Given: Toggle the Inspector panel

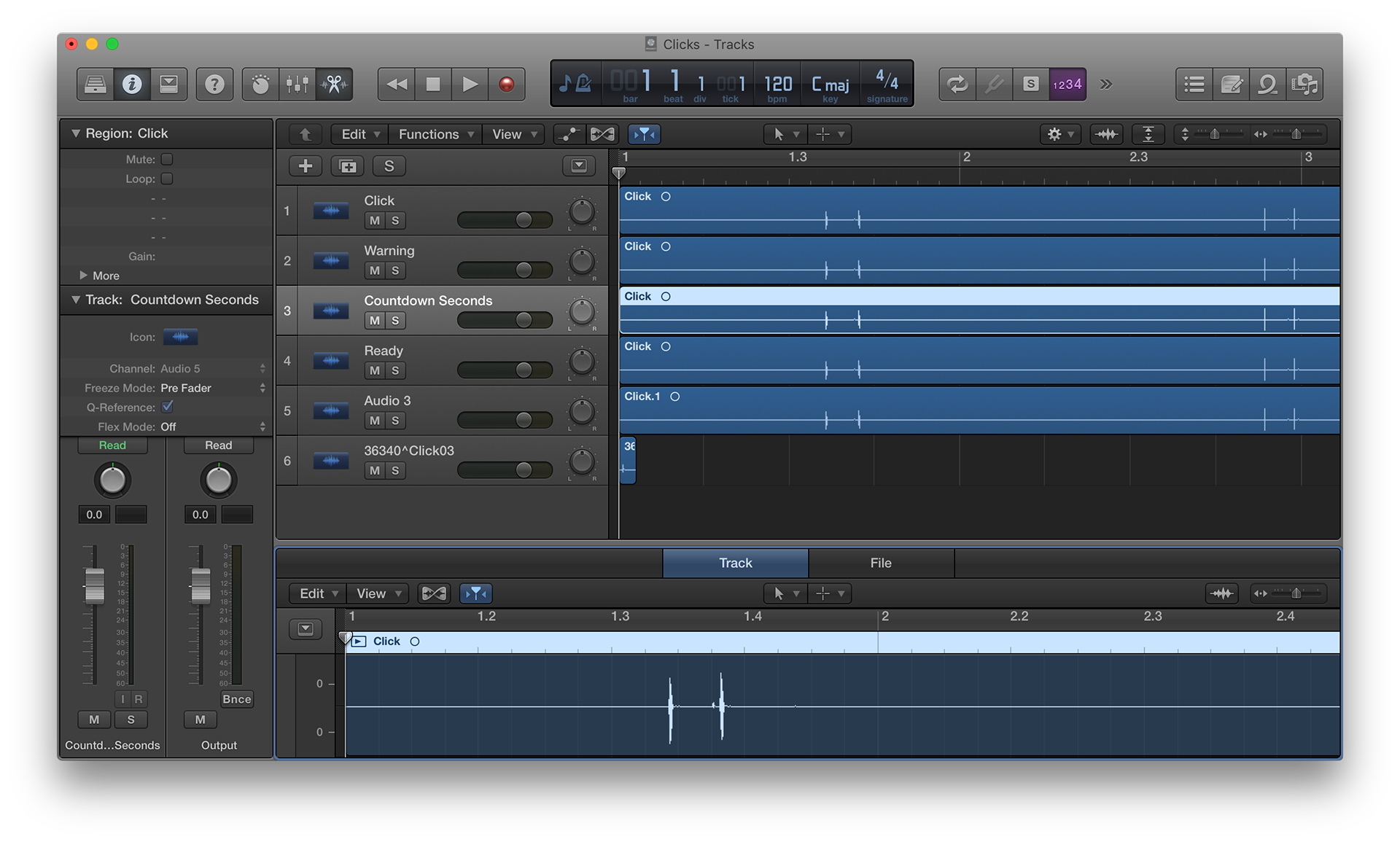Looking at the screenshot, I should coord(132,85).
